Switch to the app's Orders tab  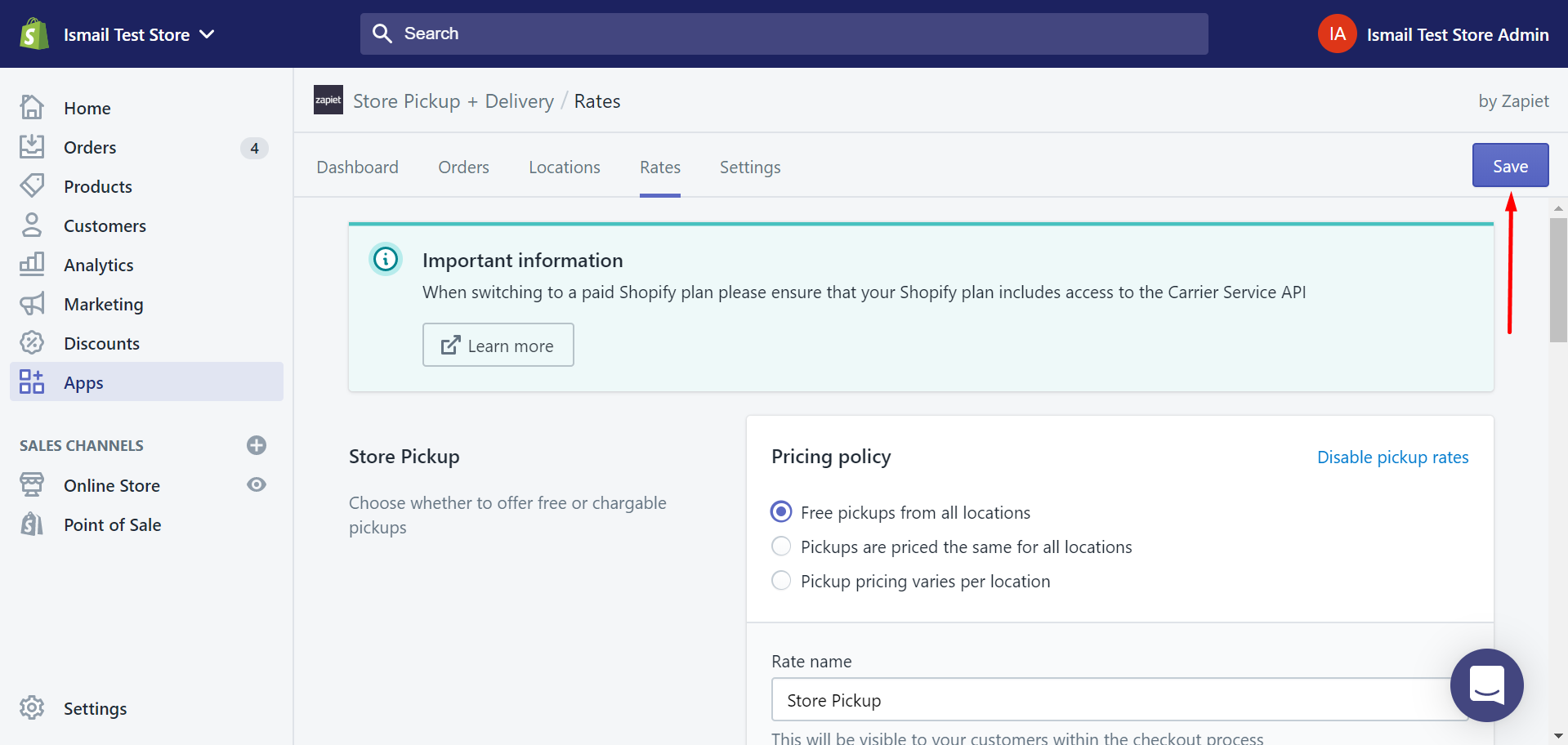(463, 167)
